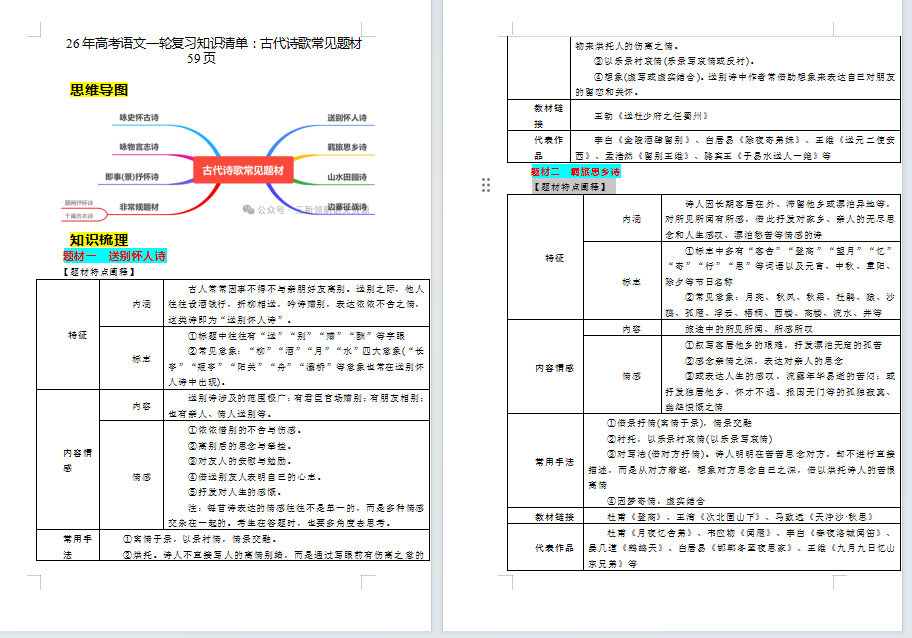The height and width of the screenshot is (638, 912).
Task: Select the 咏物言志诗 mind map branch
Action: (138, 147)
